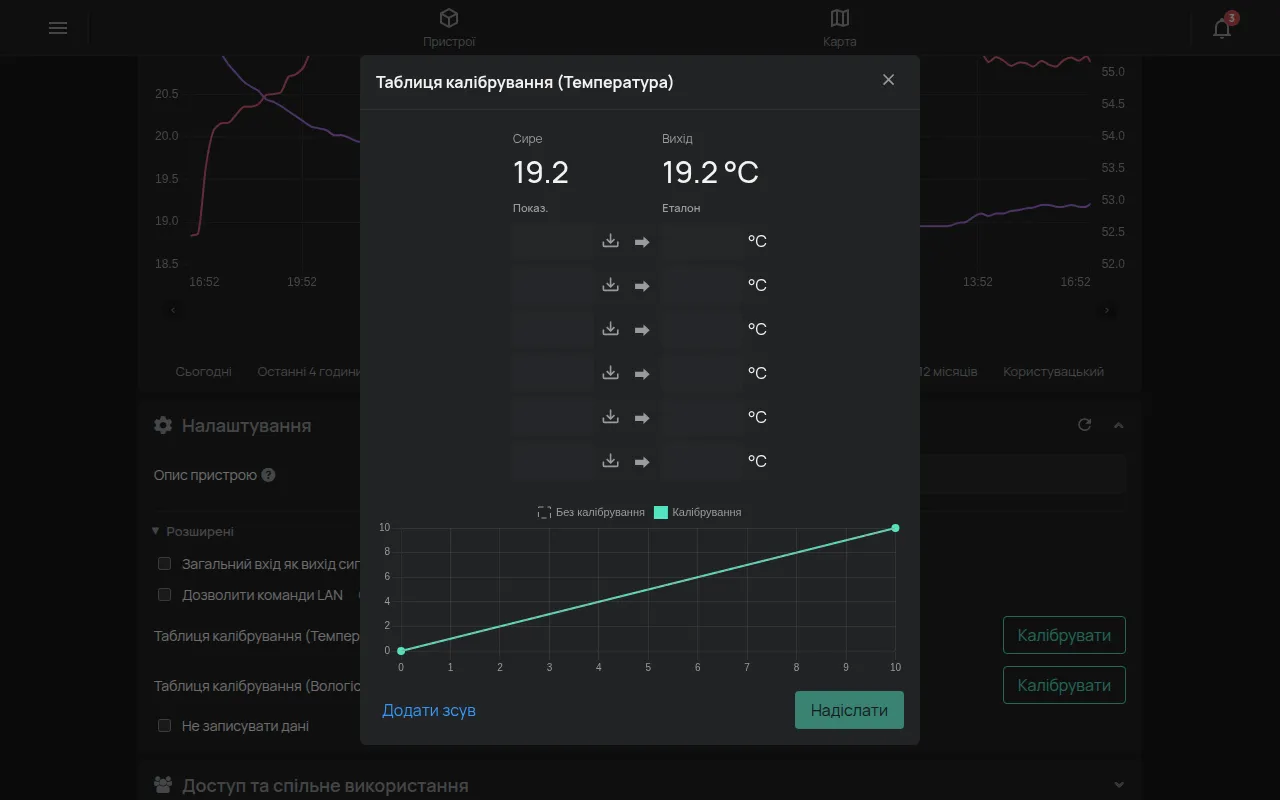This screenshot has width=1280, height=800.
Task: Click the download icon in the first calibration row
Action: tap(611, 241)
